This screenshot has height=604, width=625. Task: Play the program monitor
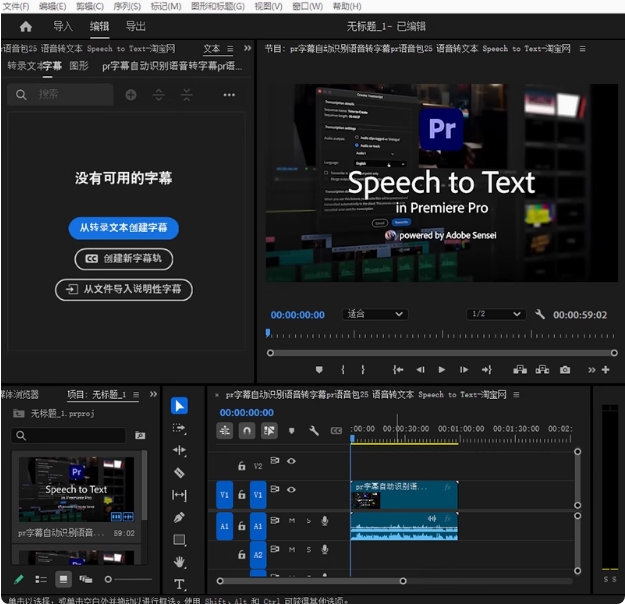tap(442, 370)
